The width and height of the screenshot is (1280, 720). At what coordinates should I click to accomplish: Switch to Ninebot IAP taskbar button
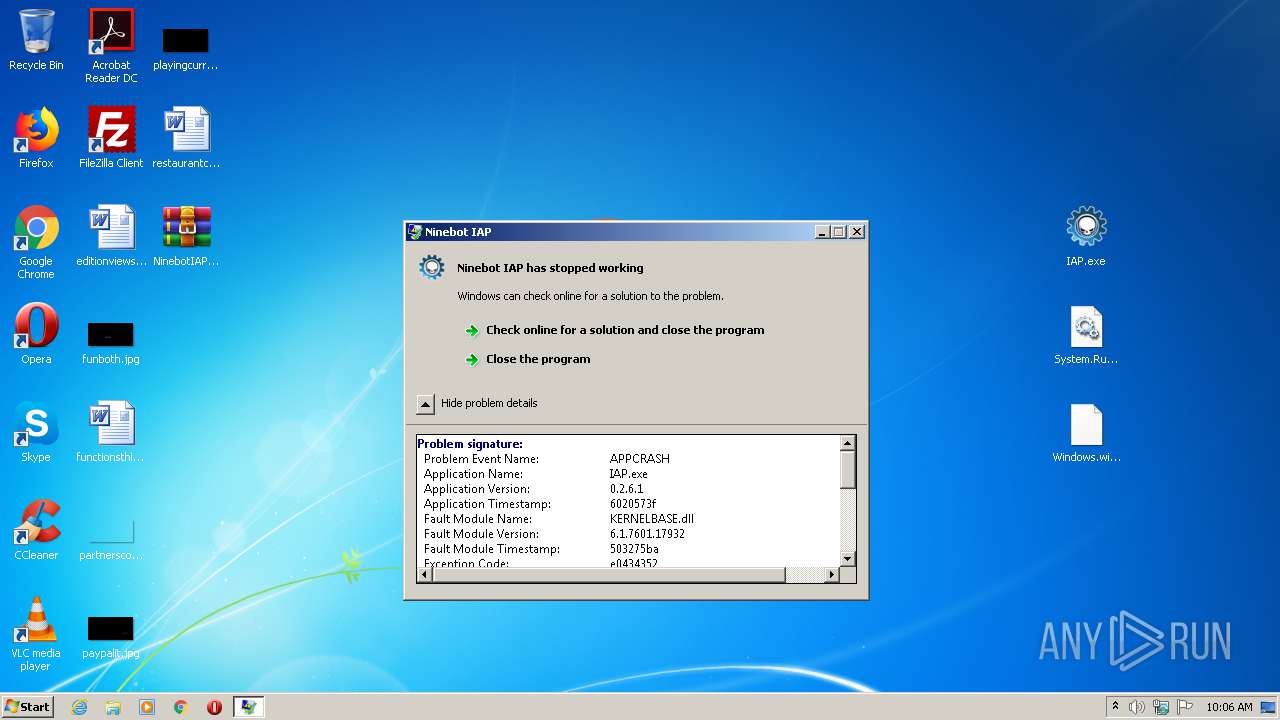[248, 707]
